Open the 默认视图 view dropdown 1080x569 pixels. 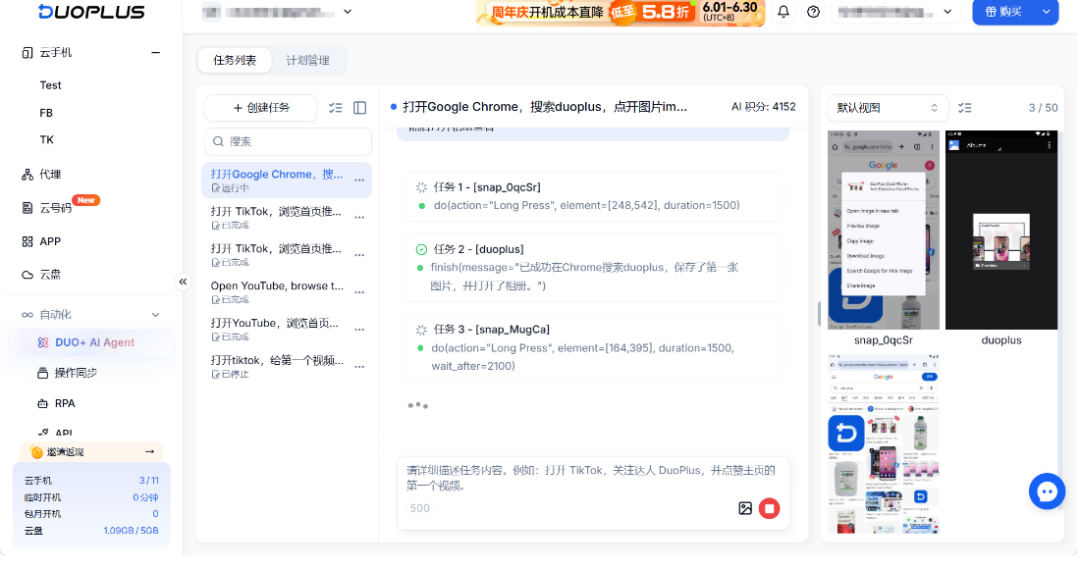click(x=888, y=107)
